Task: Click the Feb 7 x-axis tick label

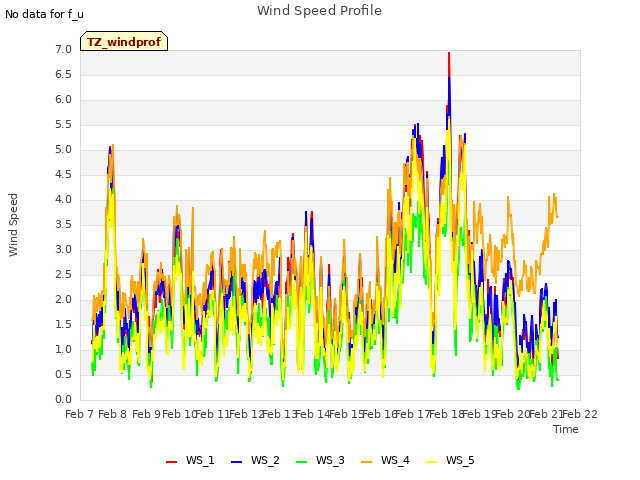Action: click(80, 414)
